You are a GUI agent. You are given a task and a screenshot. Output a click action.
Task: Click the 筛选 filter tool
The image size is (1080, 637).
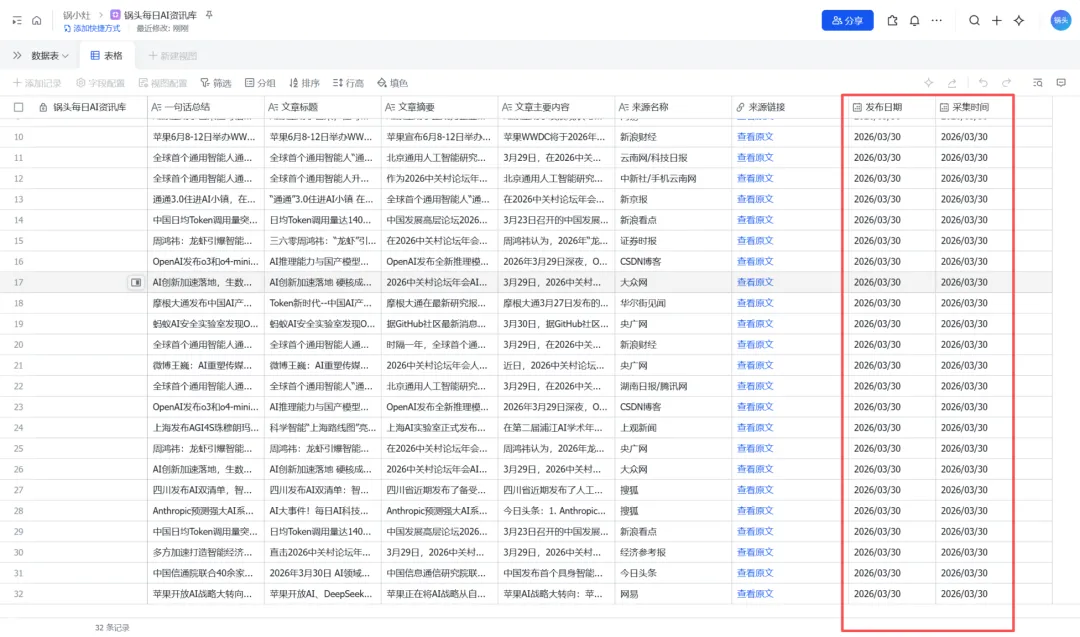coord(216,83)
